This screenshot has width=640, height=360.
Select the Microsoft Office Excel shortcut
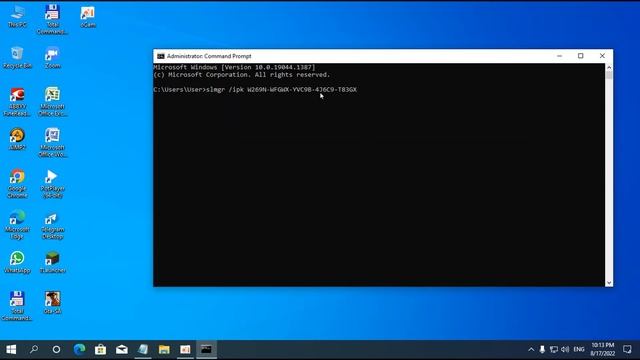[x=52, y=102]
